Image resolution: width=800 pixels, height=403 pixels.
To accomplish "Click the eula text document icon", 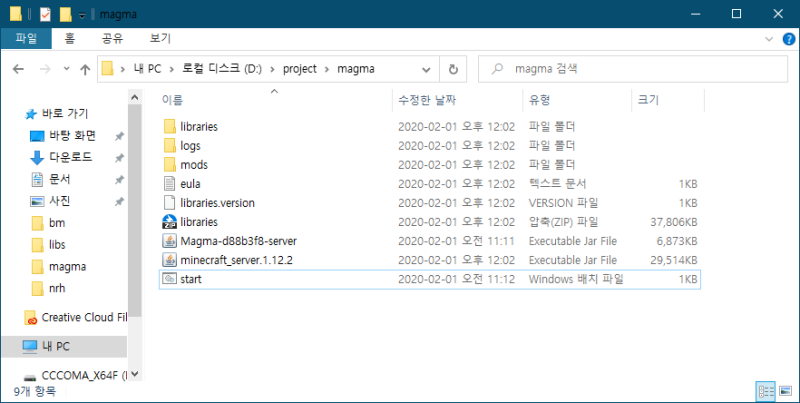I will pos(169,184).
